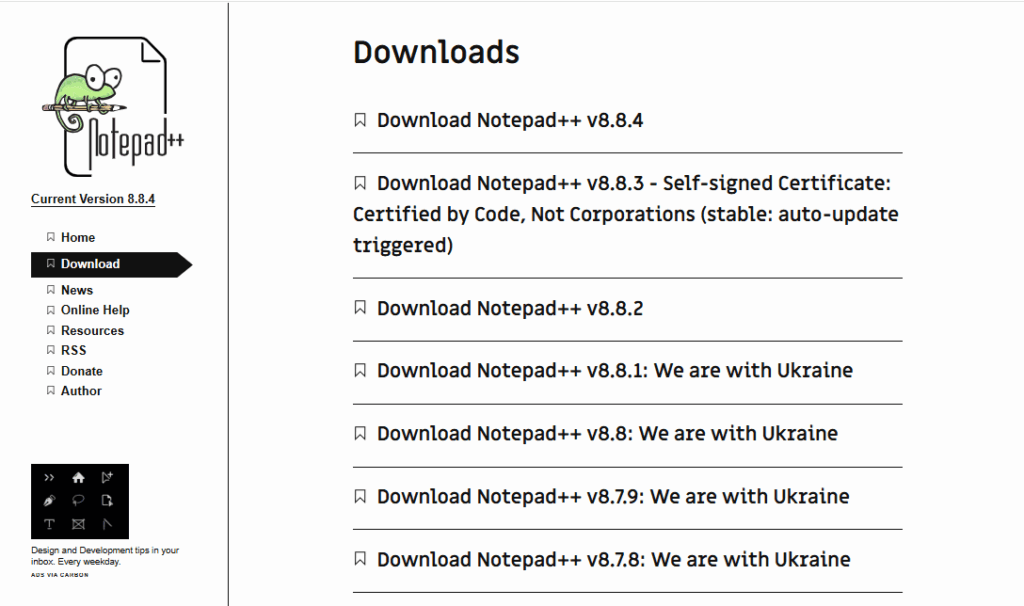Open Resources from the sidebar menu
The image size is (1024, 606).
[92, 330]
